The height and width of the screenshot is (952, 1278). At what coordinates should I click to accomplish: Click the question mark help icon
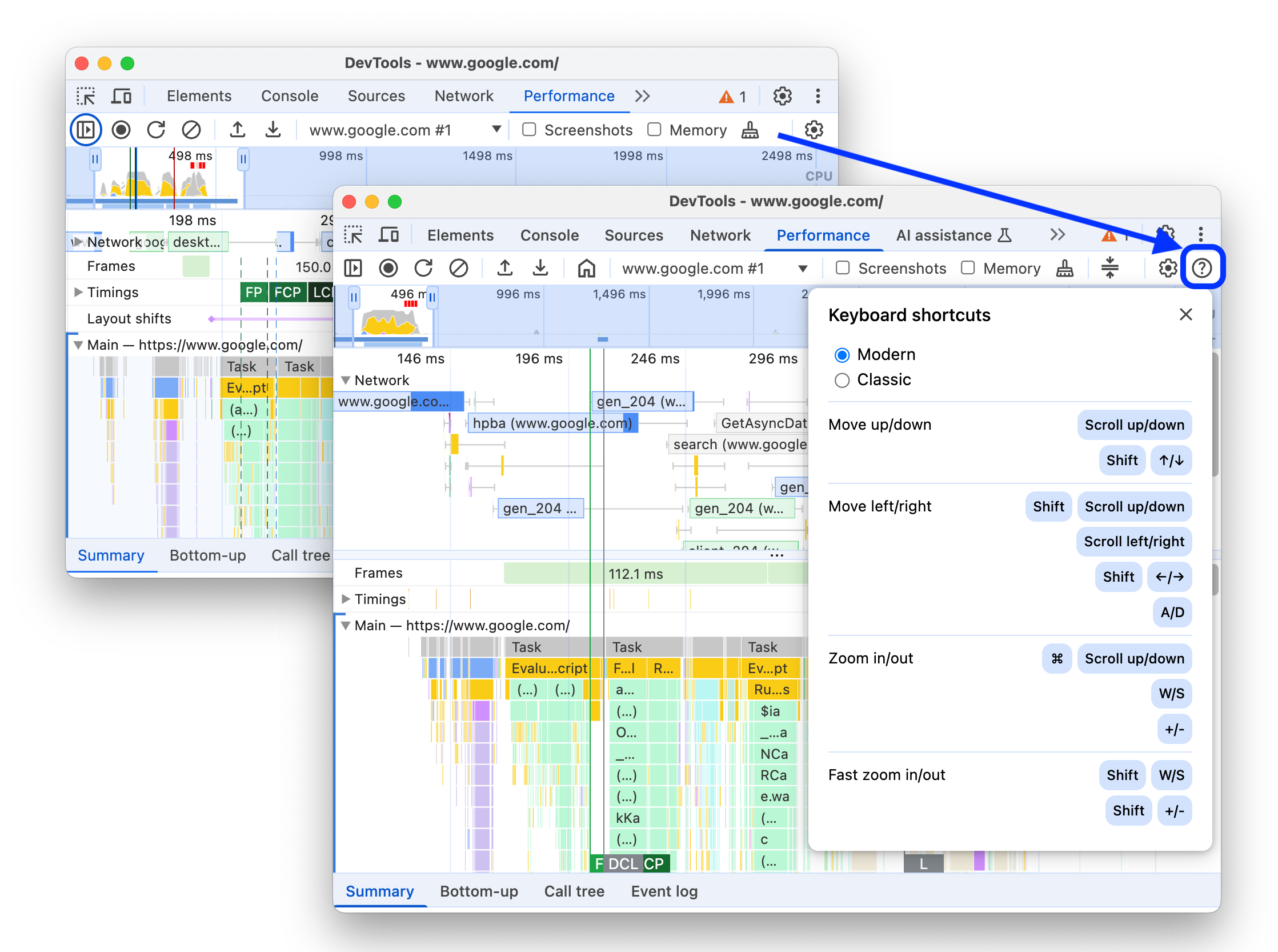1202,267
